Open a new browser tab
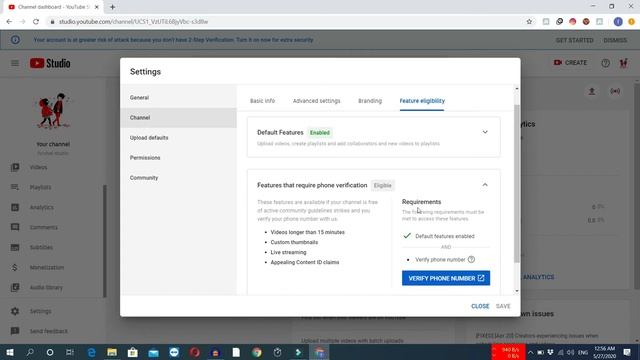 click(x=112, y=7)
